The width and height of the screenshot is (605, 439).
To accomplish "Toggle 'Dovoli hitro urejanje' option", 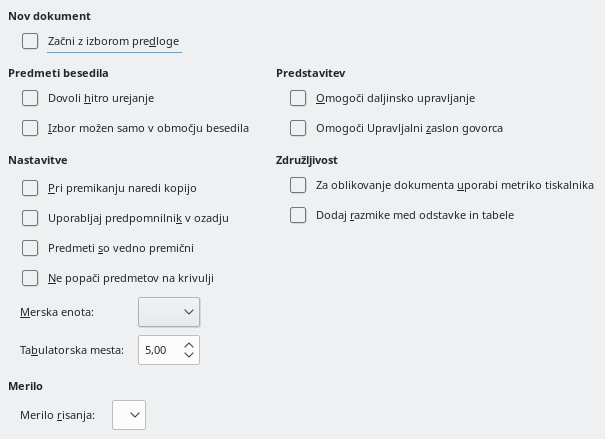I will [30, 98].
